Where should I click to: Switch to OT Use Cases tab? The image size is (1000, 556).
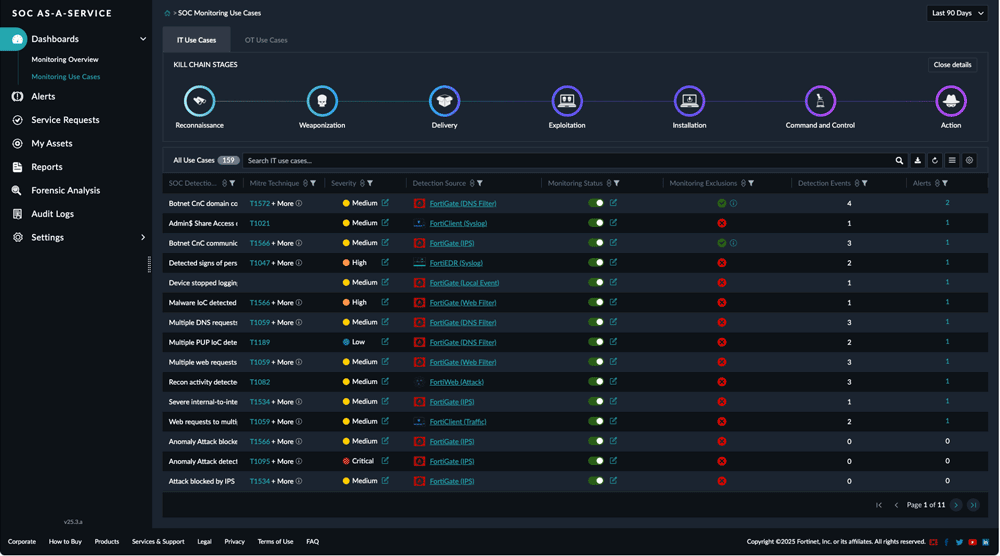click(x=266, y=40)
